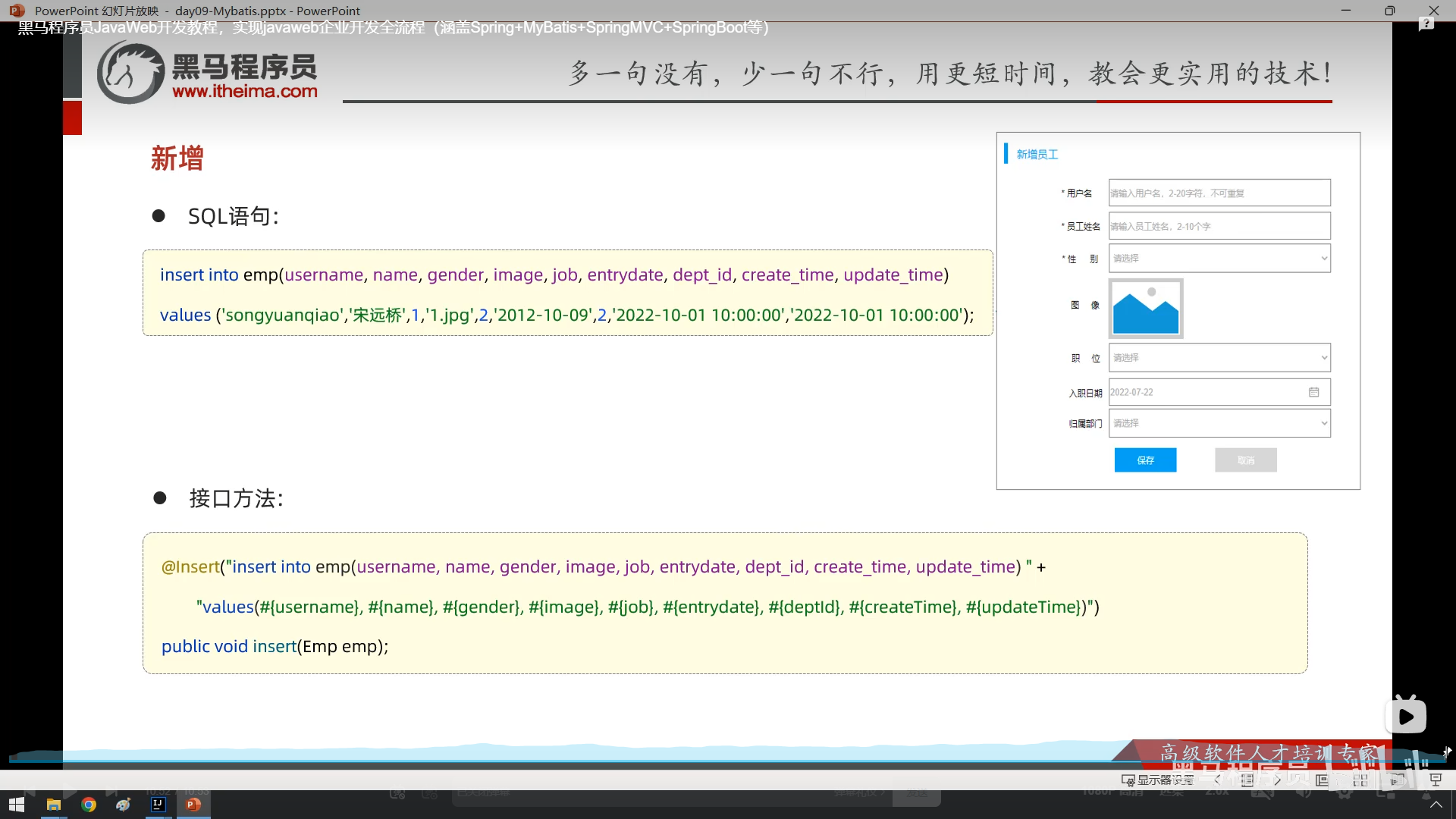This screenshot has height=819, width=1456.
Task: Click '#{updateTime}' placeholder text
Action: (1025, 607)
